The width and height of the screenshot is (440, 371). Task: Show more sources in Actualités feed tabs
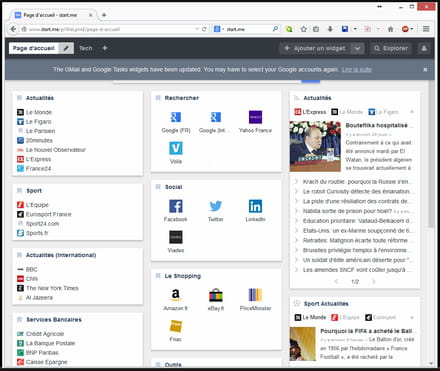(x=412, y=112)
